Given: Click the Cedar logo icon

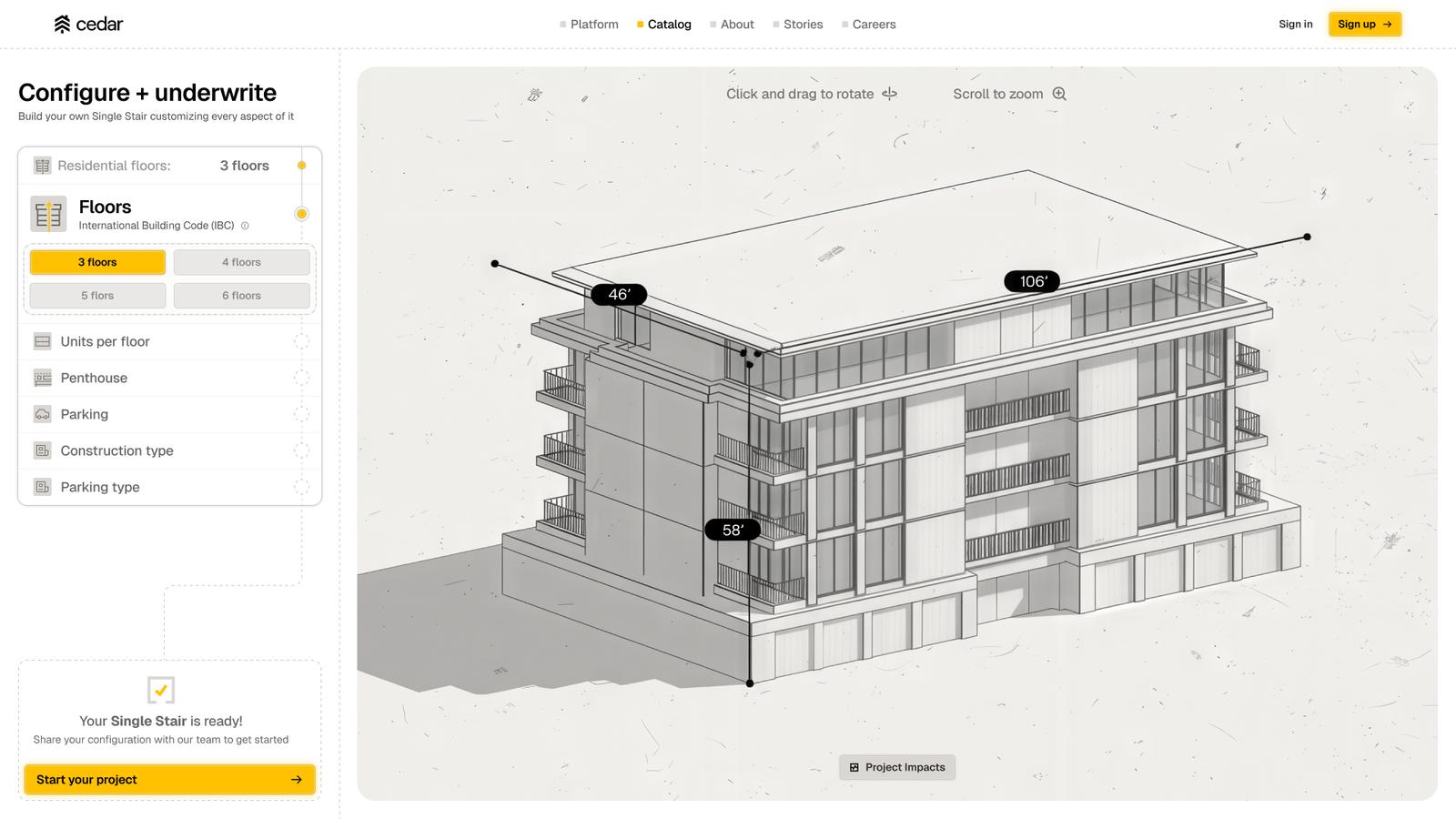Looking at the screenshot, I should [x=62, y=25].
